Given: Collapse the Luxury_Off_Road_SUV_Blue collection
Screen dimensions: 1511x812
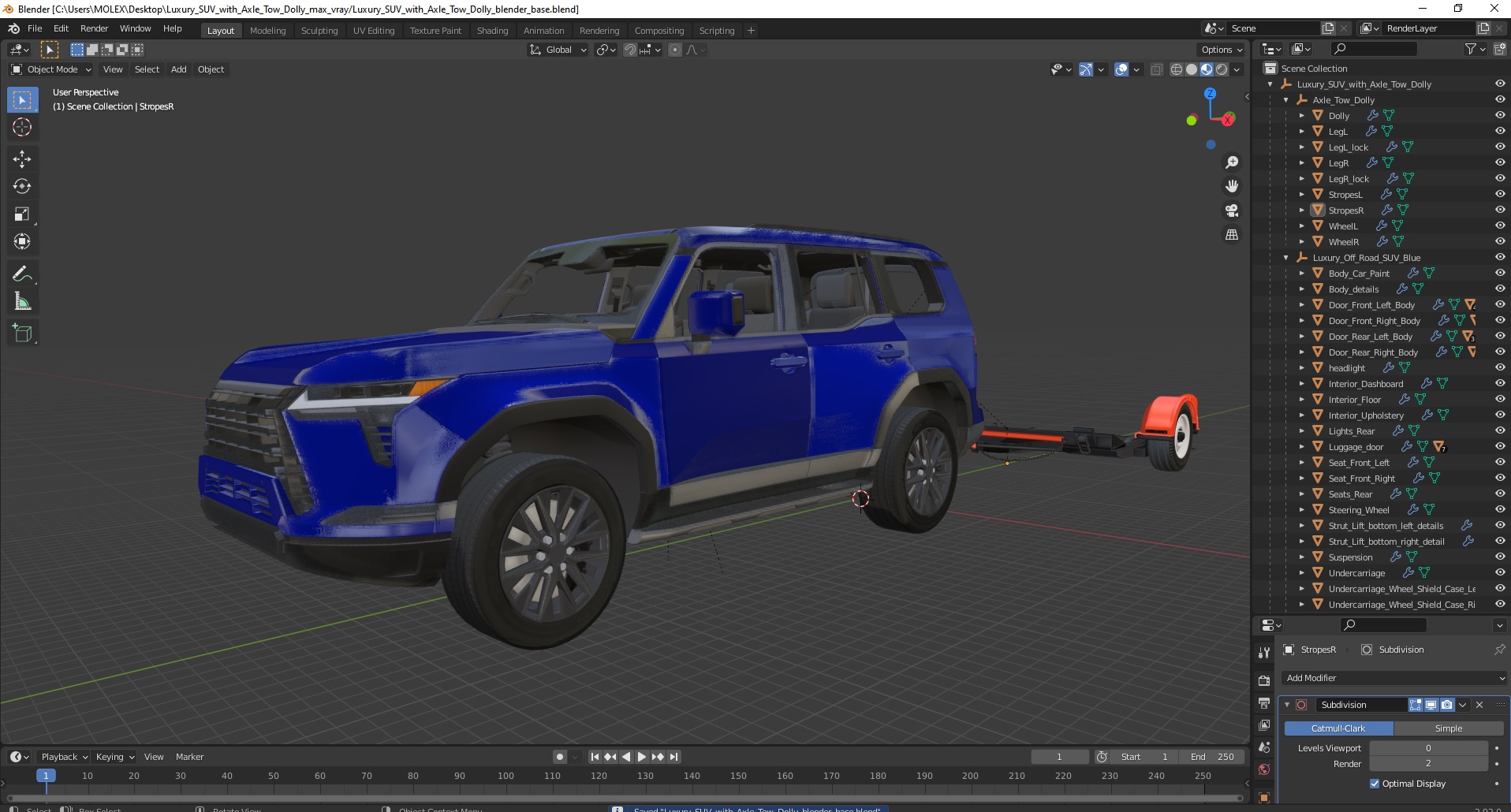Looking at the screenshot, I should pyautogui.click(x=1286, y=258).
